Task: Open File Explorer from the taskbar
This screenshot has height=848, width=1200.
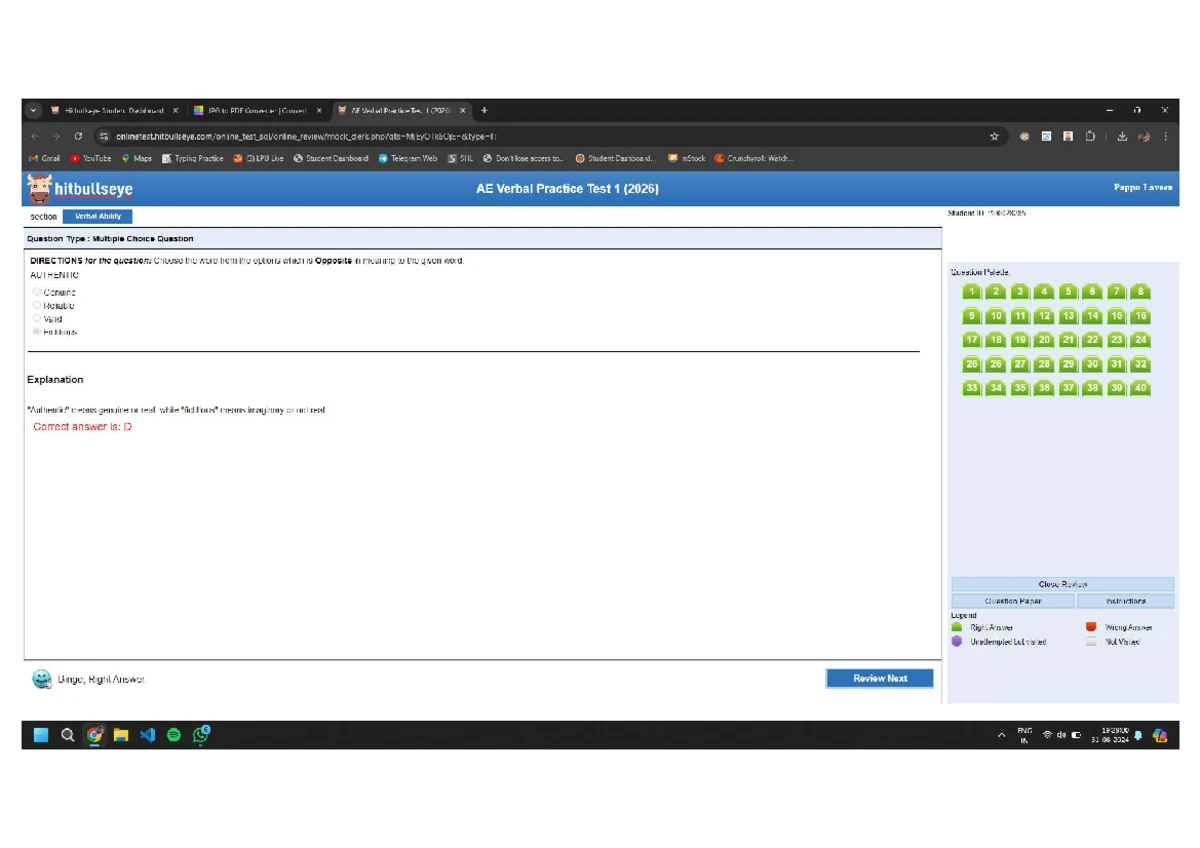Action: click(x=121, y=735)
